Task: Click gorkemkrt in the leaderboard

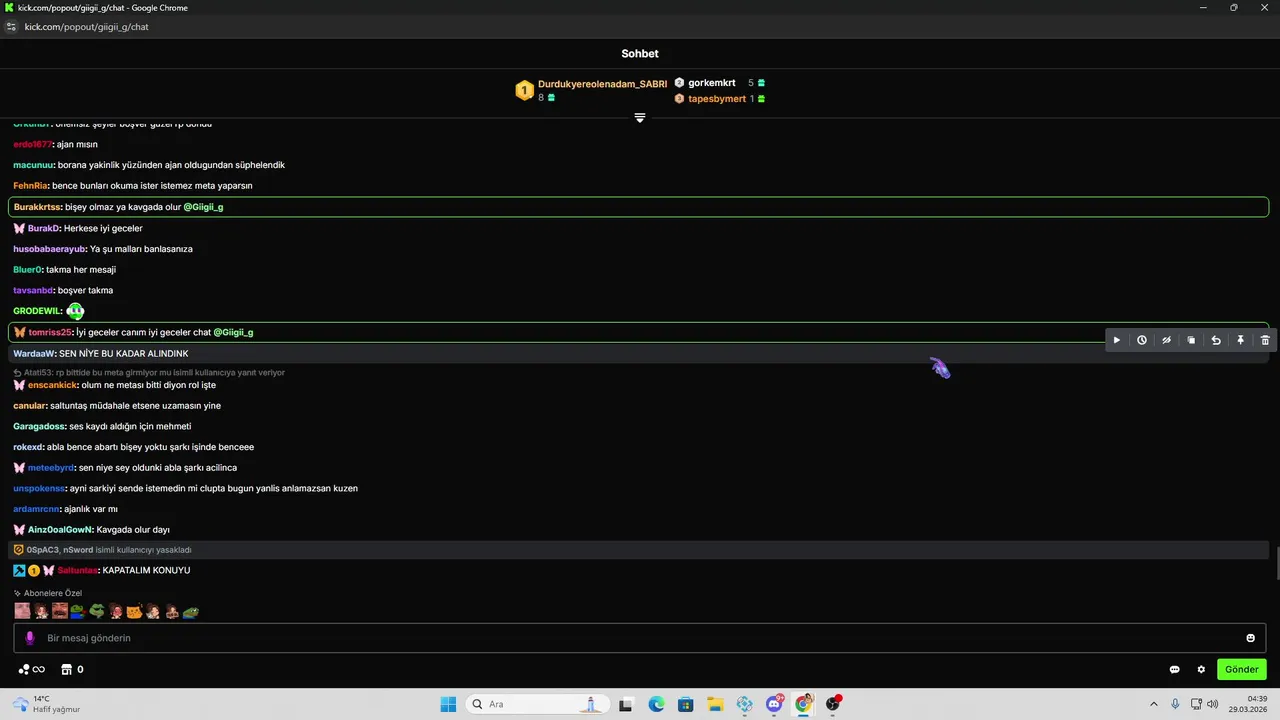Action: pos(712,83)
